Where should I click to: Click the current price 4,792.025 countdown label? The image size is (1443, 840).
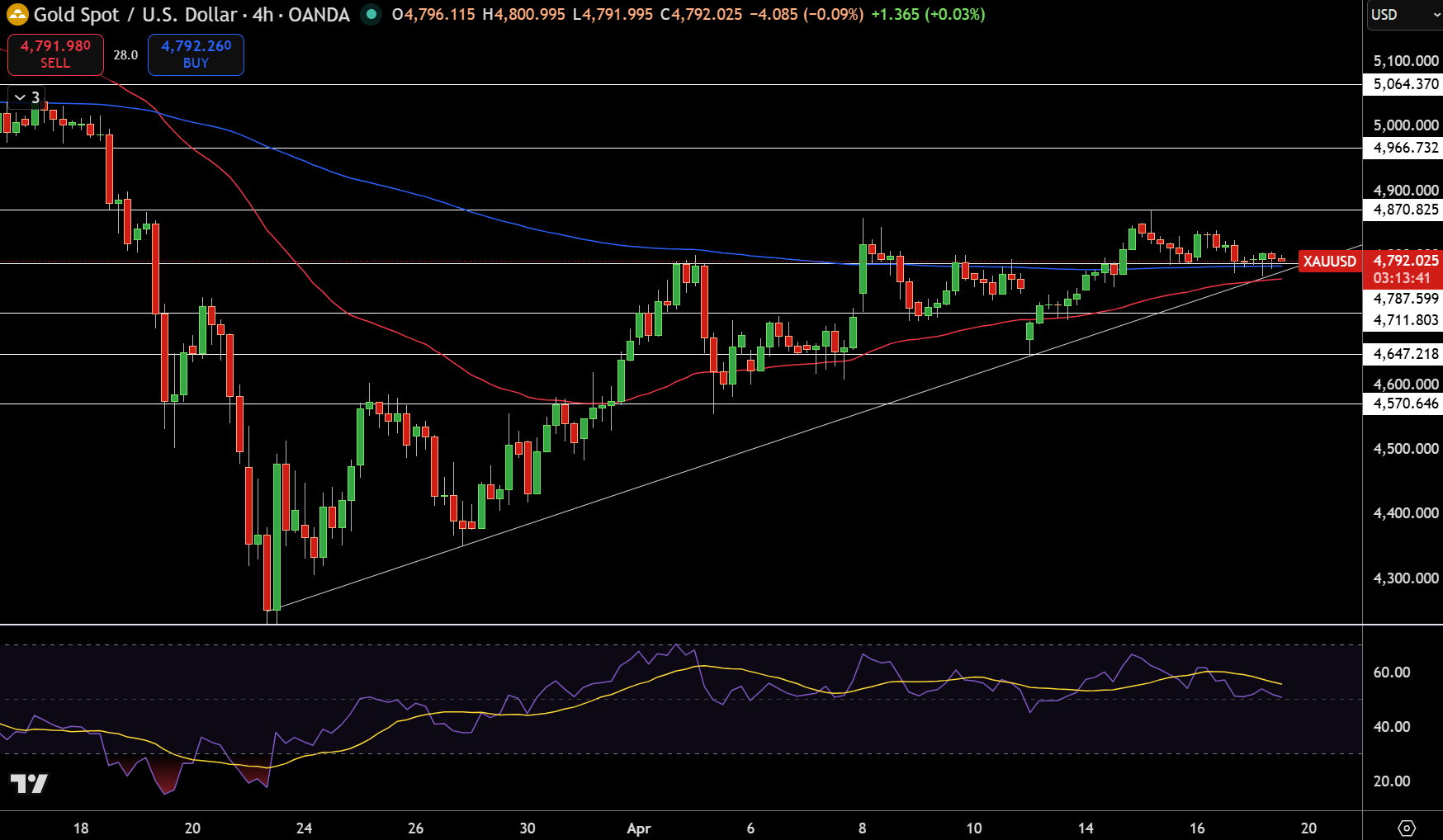(1403, 270)
